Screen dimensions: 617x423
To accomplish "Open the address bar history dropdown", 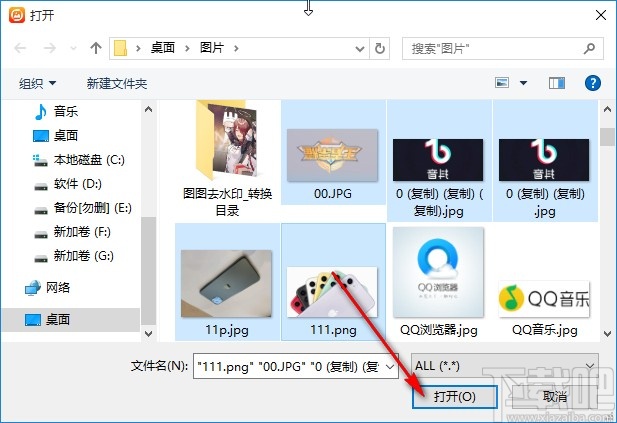I will tap(360, 49).
